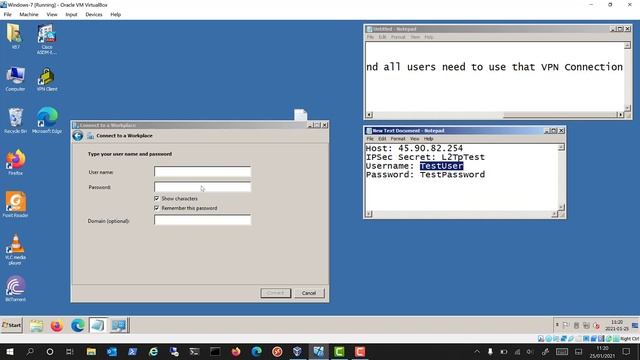Open File Explorer on host taskbar
Viewport: 640px width, 360px height.
click(x=91, y=351)
